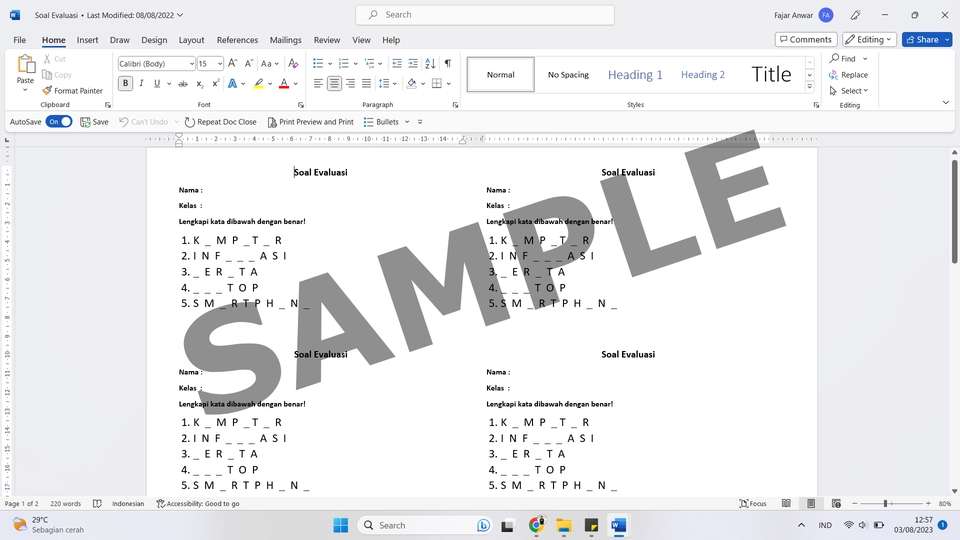Adjust the zoom slider
Viewport: 960px width, 540px height.
tap(885, 503)
